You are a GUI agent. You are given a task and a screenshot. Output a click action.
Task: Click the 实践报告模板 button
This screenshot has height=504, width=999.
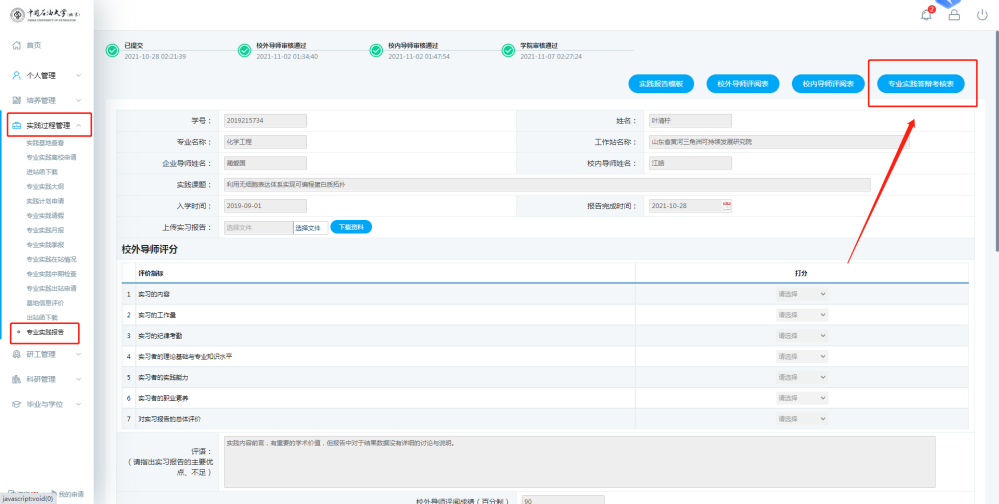tap(660, 85)
